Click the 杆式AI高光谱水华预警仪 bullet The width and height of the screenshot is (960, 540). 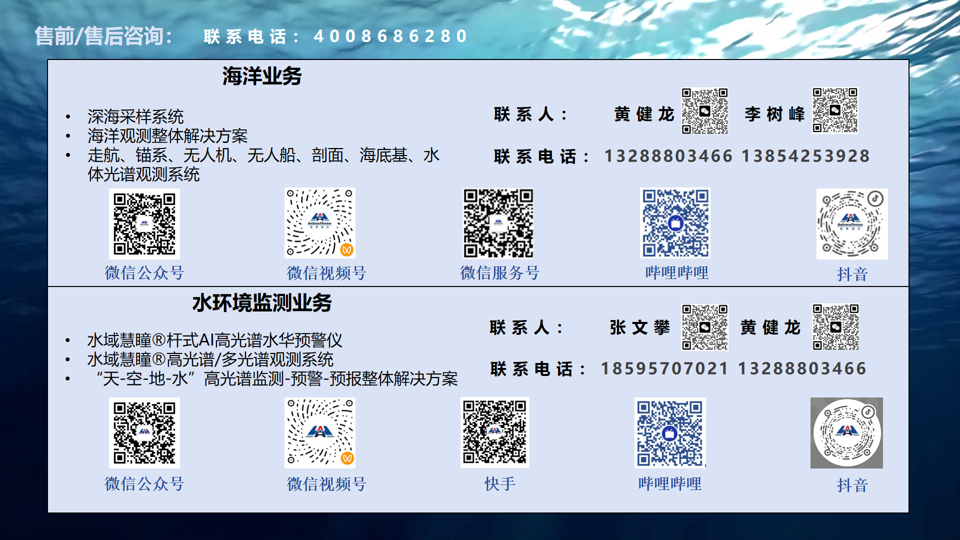(x=214, y=340)
